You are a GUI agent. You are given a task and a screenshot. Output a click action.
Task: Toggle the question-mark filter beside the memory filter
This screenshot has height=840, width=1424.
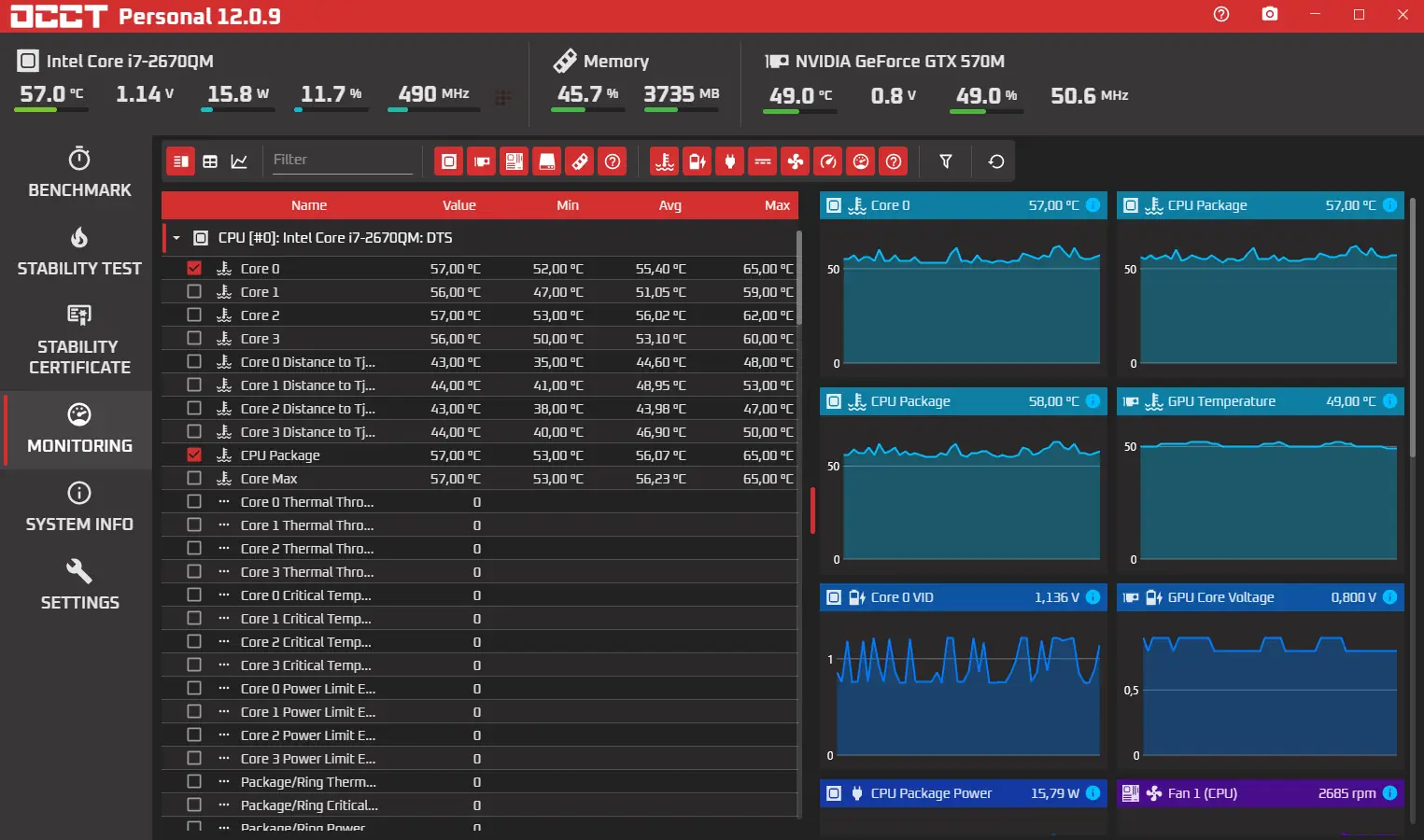pyautogui.click(x=613, y=161)
